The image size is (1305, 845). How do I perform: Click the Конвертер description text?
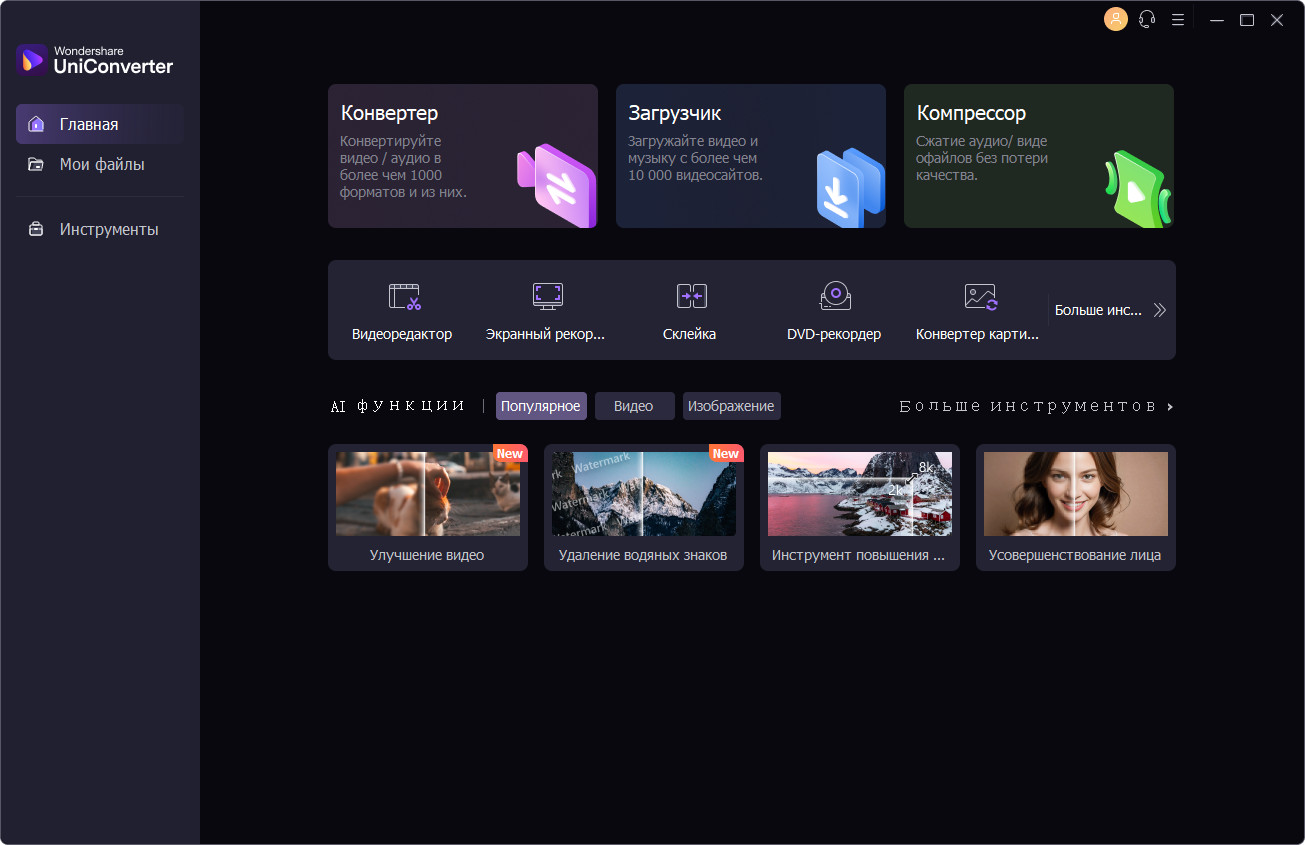click(404, 167)
